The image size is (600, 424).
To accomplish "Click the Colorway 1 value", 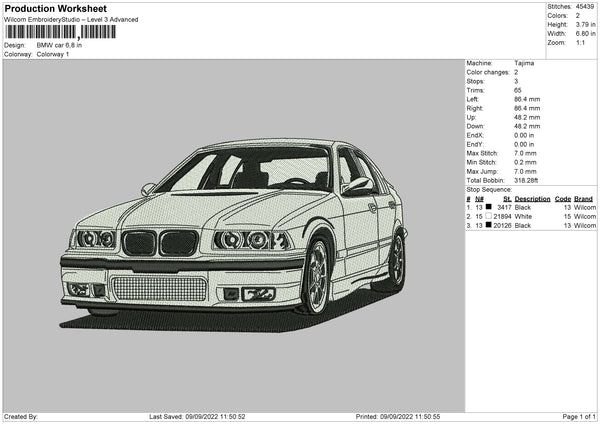I will [x=53, y=54].
